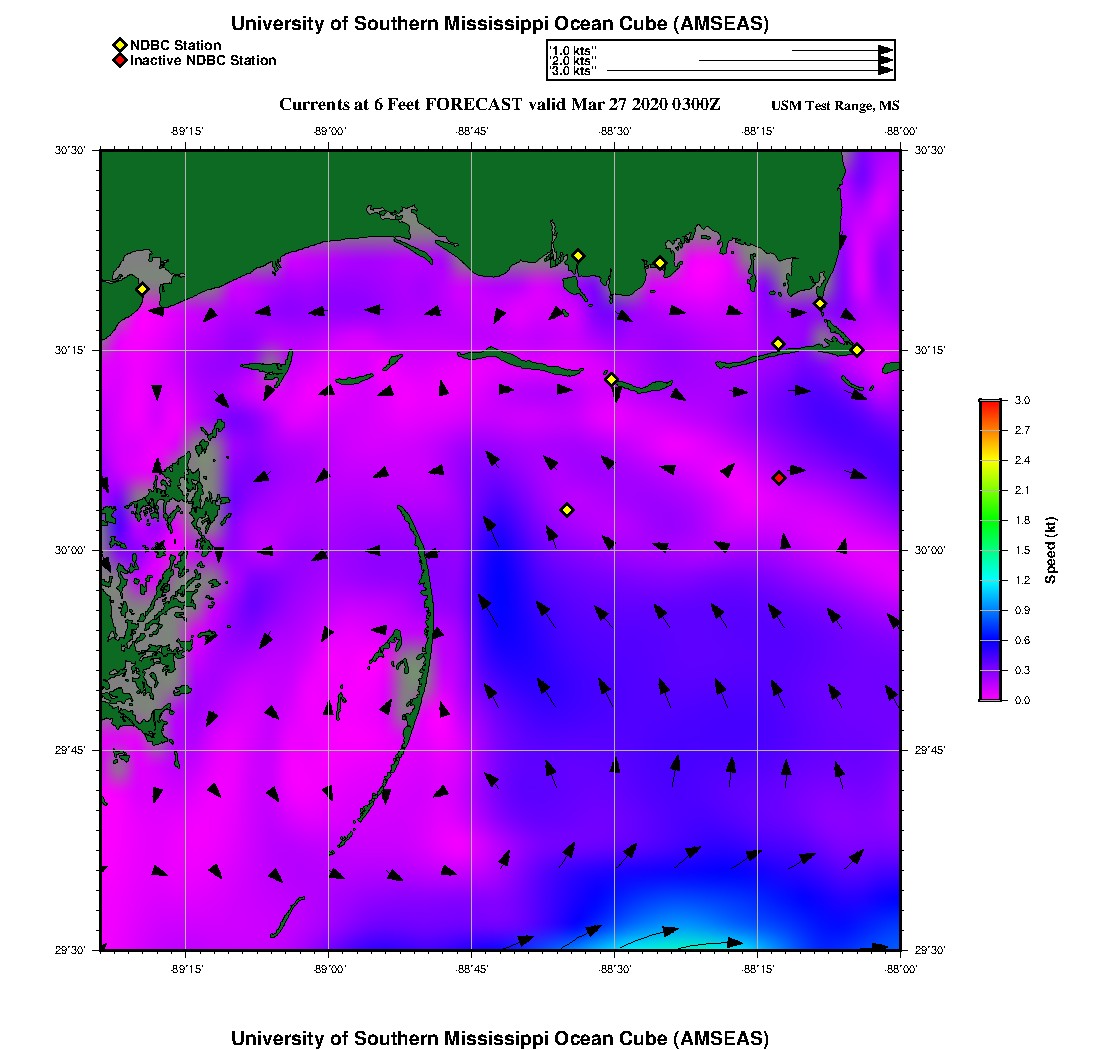Image resolution: width=1100 pixels, height=1050 pixels.
Task: Select the westernmost yellow NDBC station marker
Action: (x=142, y=289)
